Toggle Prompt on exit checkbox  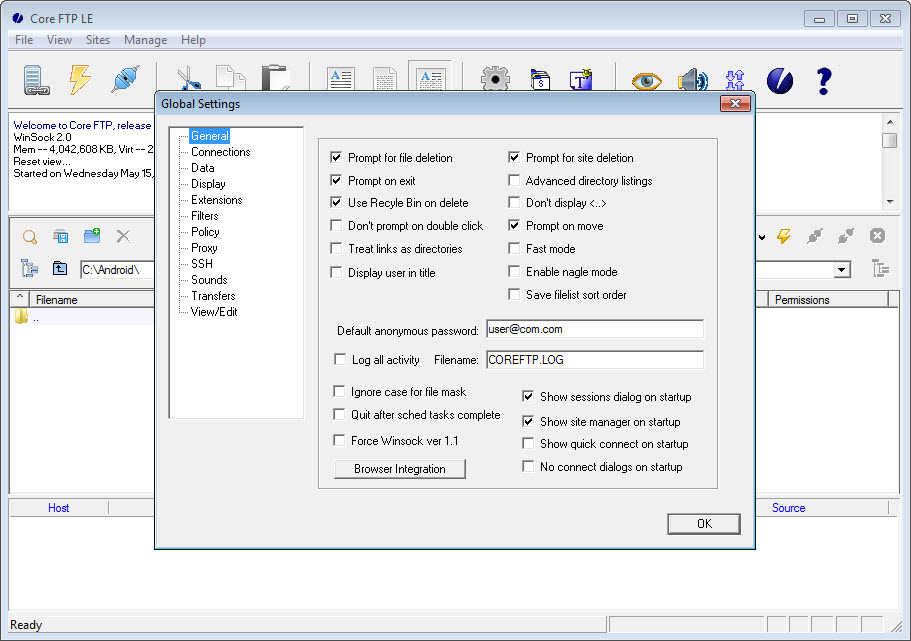tap(336, 180)
